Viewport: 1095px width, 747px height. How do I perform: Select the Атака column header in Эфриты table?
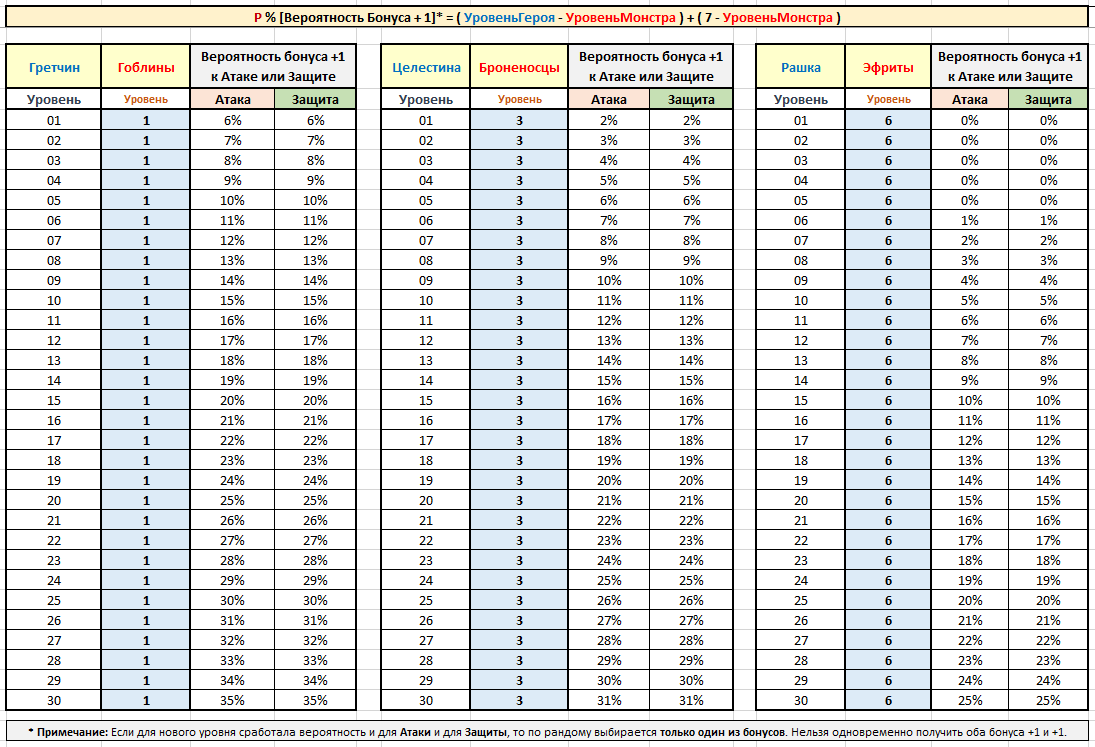point(970,99)
